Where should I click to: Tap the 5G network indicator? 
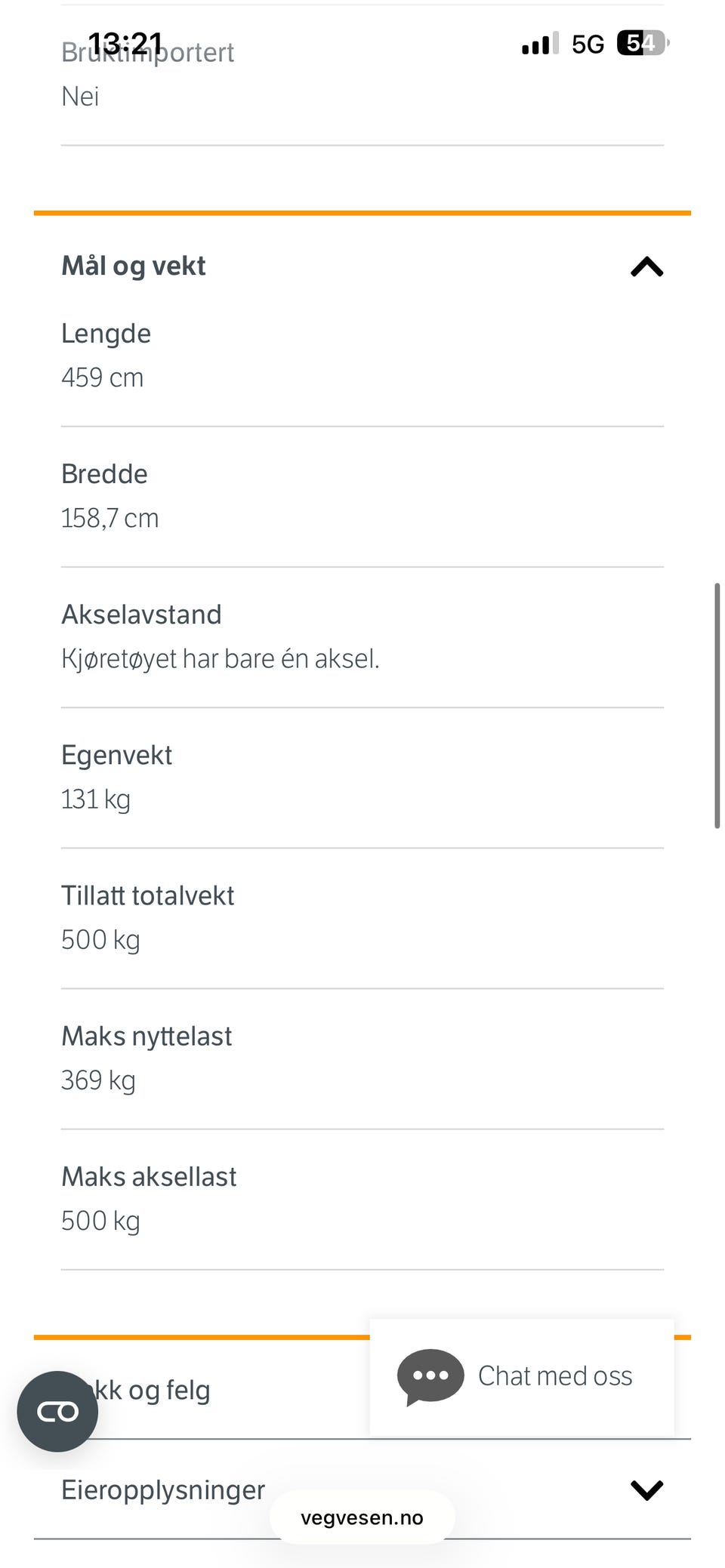[588, 44]
